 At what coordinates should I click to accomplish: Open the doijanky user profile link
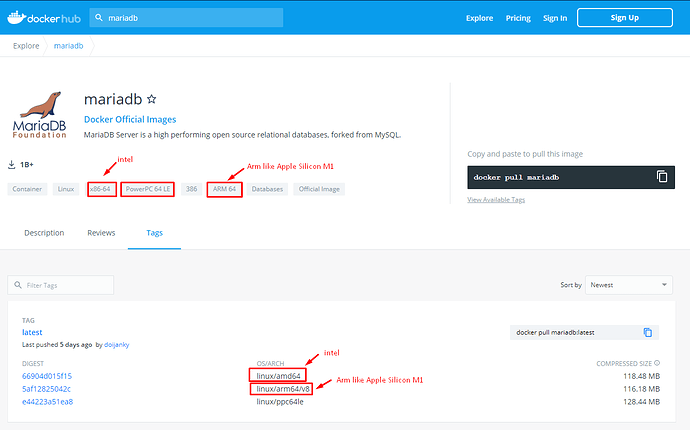[x=117, y=345]
